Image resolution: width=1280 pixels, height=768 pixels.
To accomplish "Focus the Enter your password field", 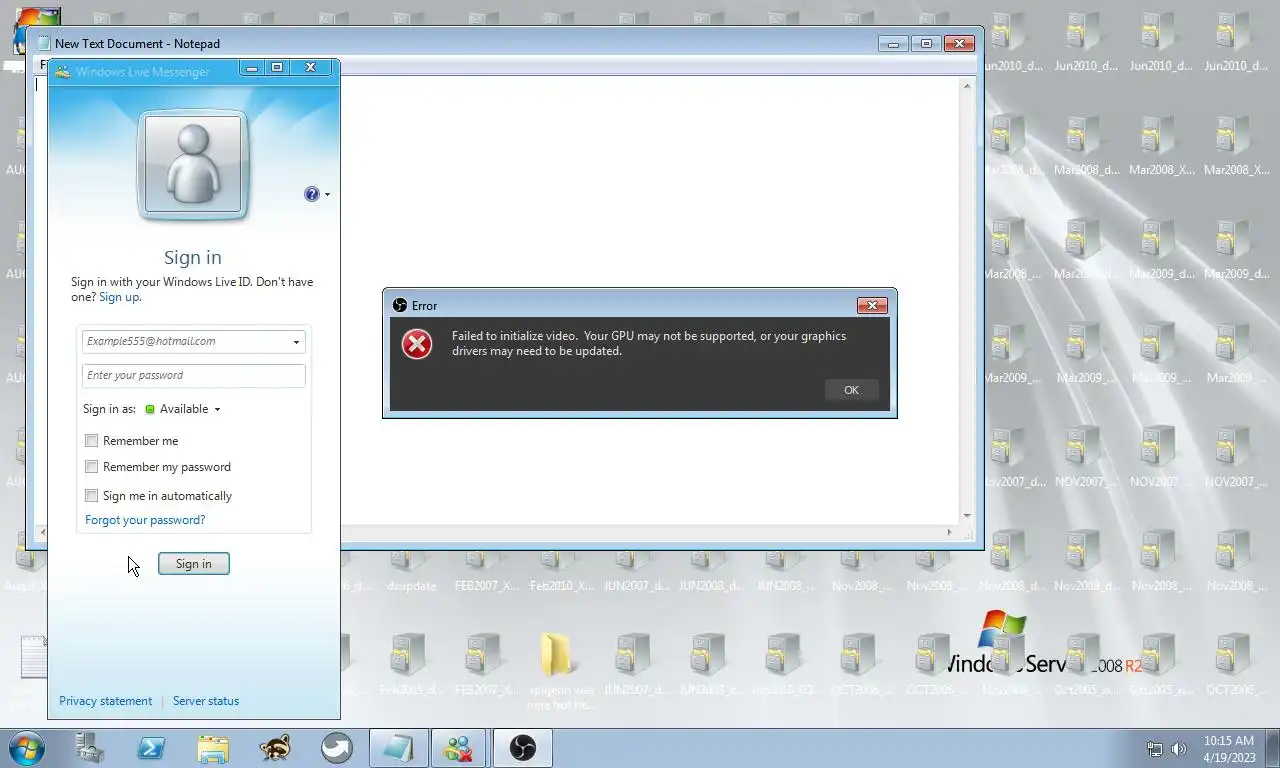I will click(x=193, y=375).
